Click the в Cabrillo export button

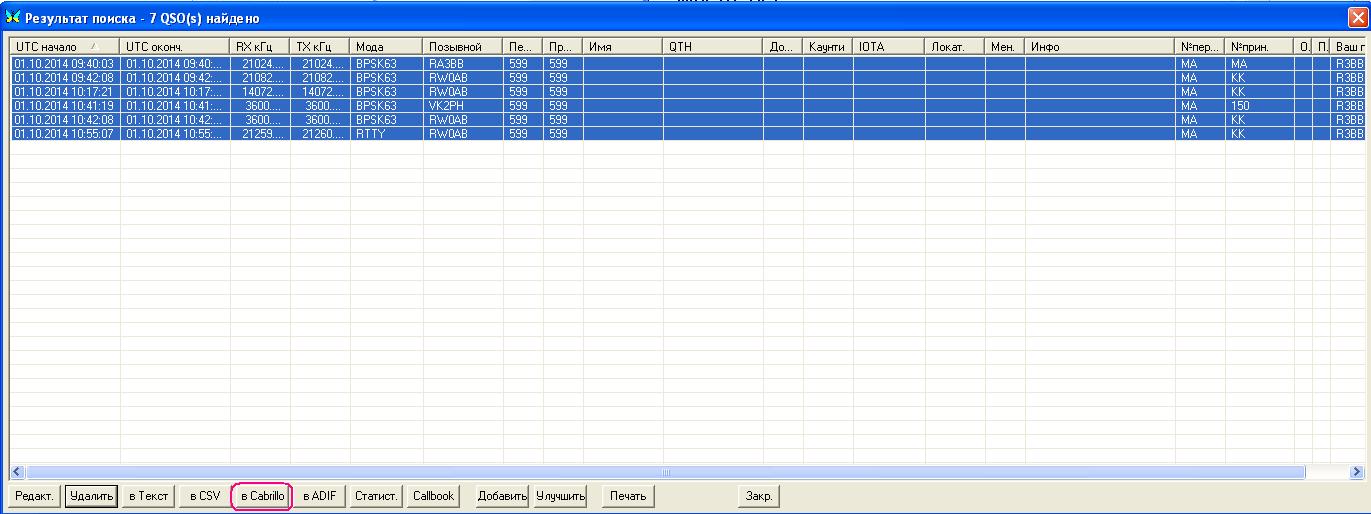pyautogui.click(x=262, y=496)
